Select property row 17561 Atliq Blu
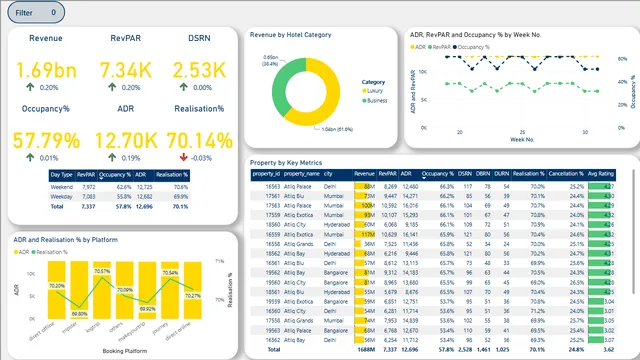640x360 pixels. pyautogui.click(x=433, y=196)
